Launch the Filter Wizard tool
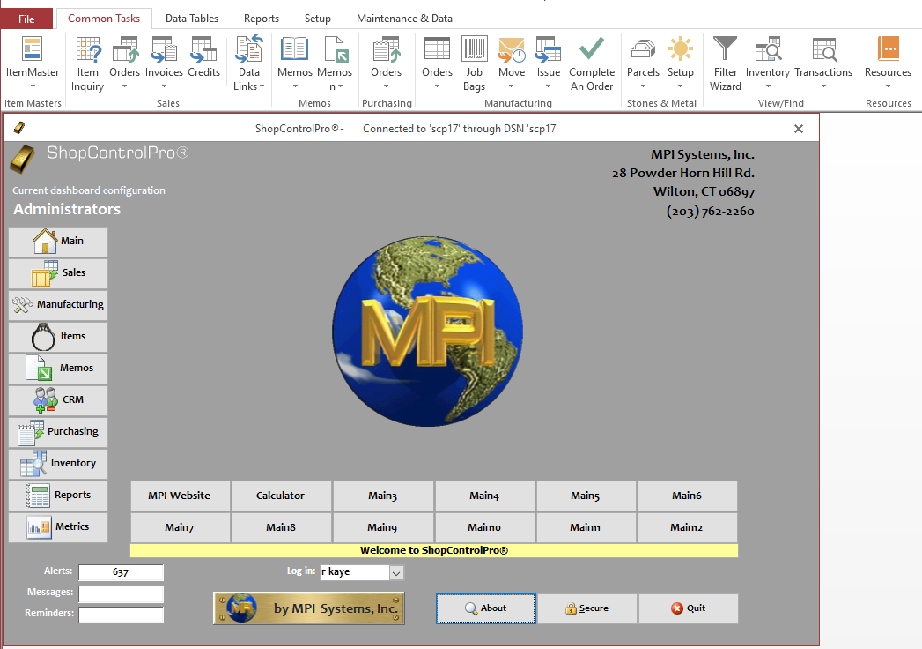 coord(725,61)
